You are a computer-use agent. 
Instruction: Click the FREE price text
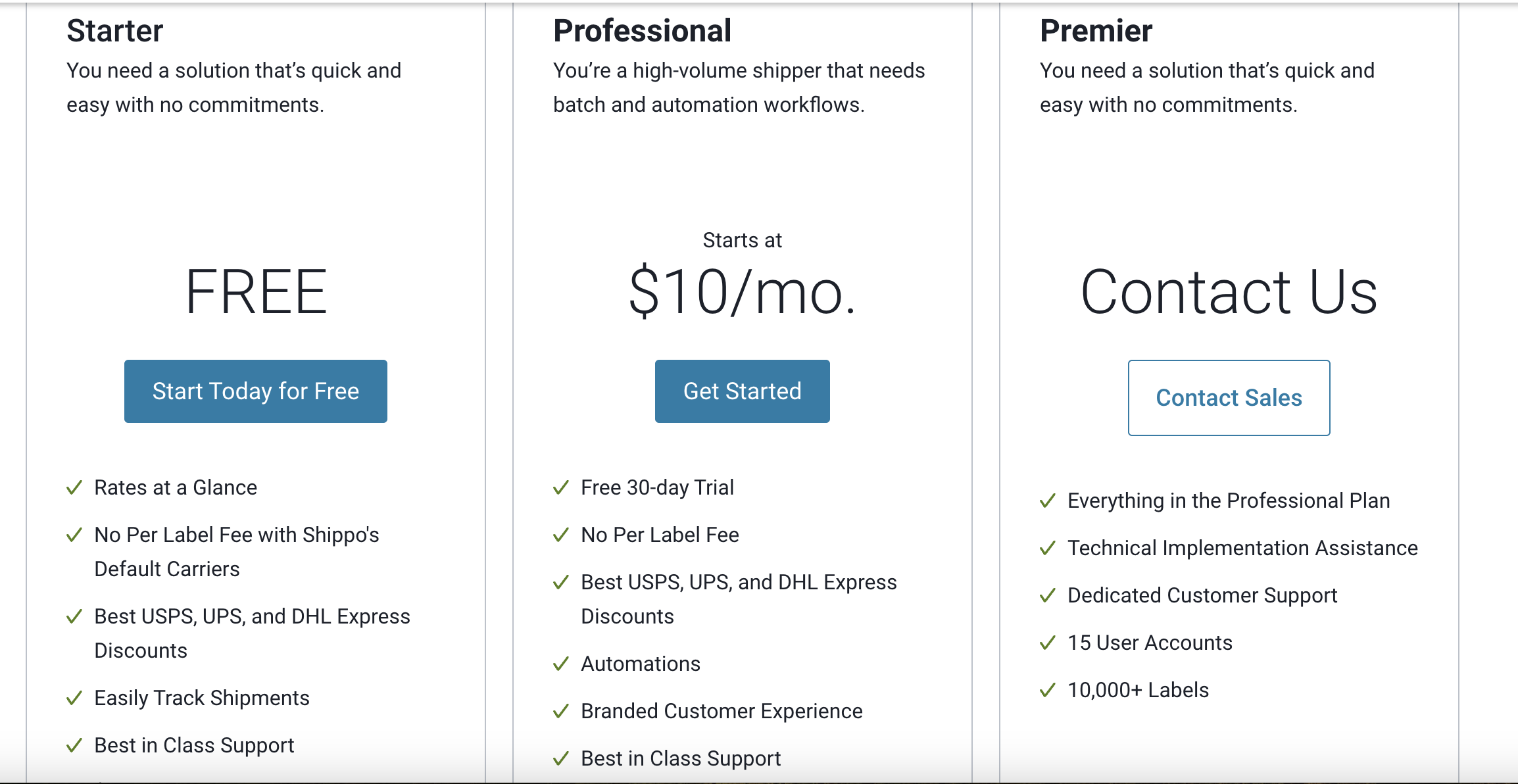(x=256, y=291)
